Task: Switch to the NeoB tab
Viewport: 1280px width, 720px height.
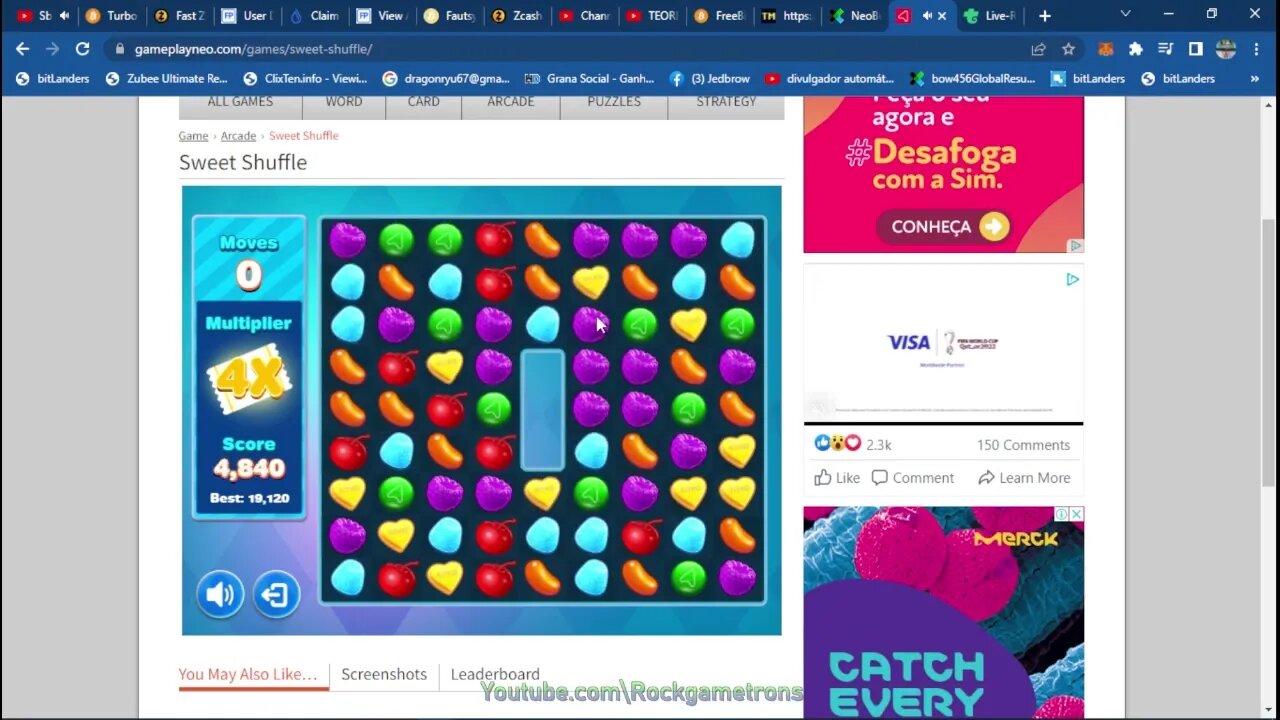Action: pos(855,16)
